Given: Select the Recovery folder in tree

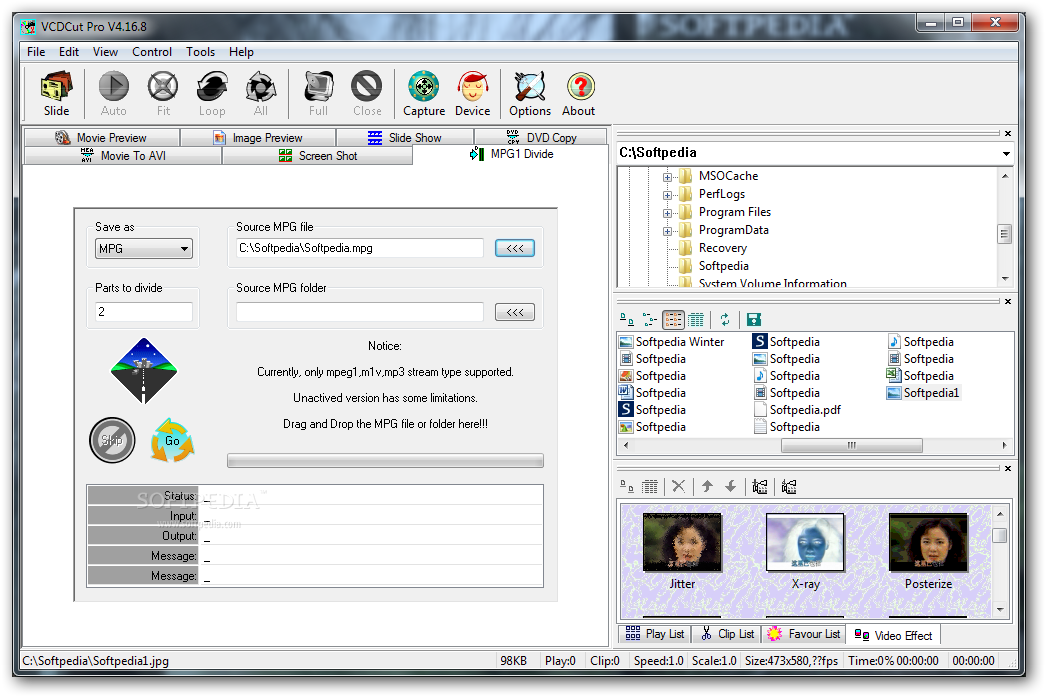Looking at the screenshot, I should (722, 248).
